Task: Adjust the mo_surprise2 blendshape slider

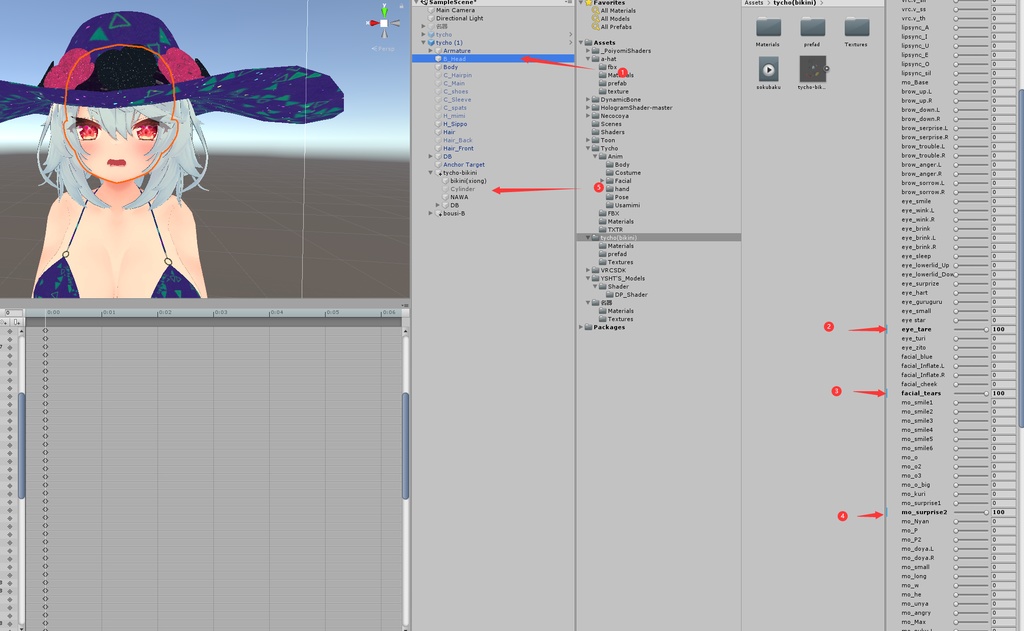Action: (x=971, y=512)
